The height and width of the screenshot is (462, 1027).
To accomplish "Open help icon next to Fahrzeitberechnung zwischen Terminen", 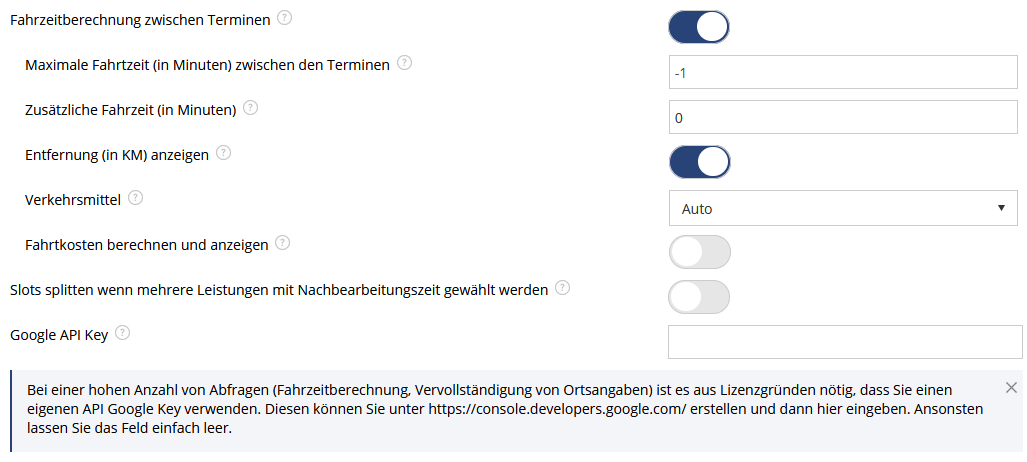I will pos(284,18).
